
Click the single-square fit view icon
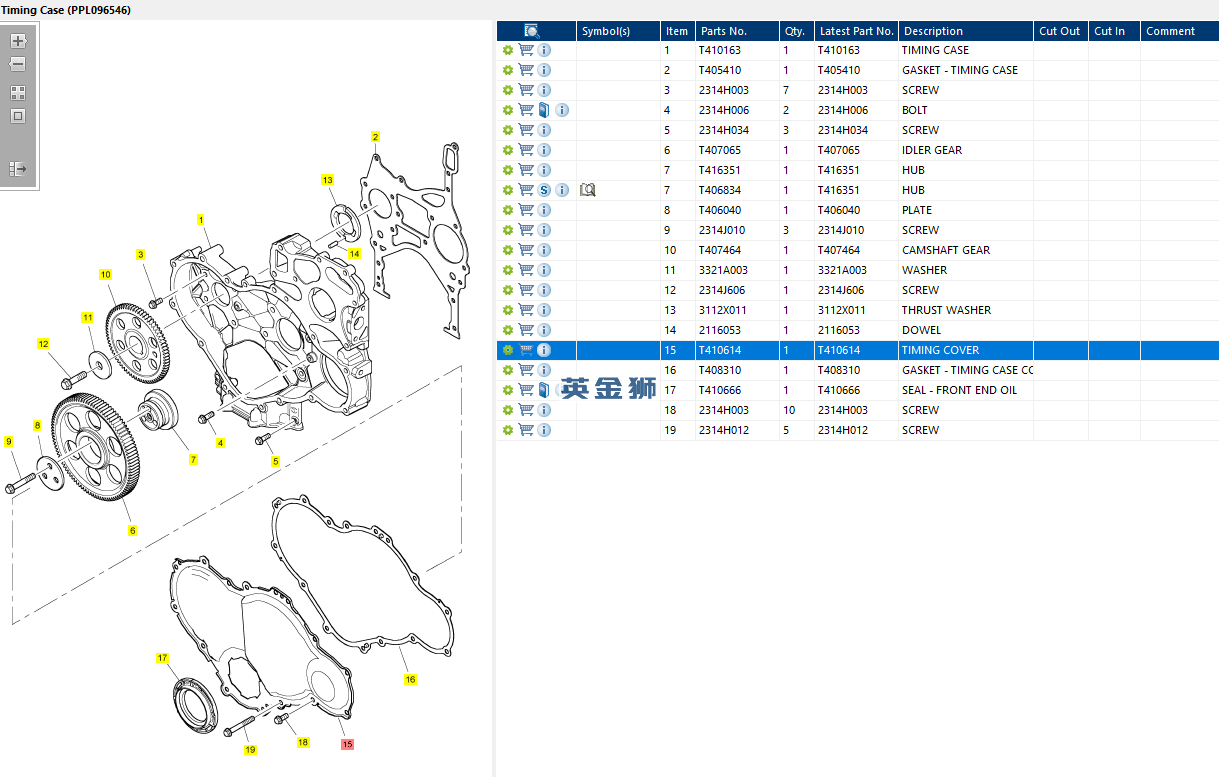[x=18, y=116]
